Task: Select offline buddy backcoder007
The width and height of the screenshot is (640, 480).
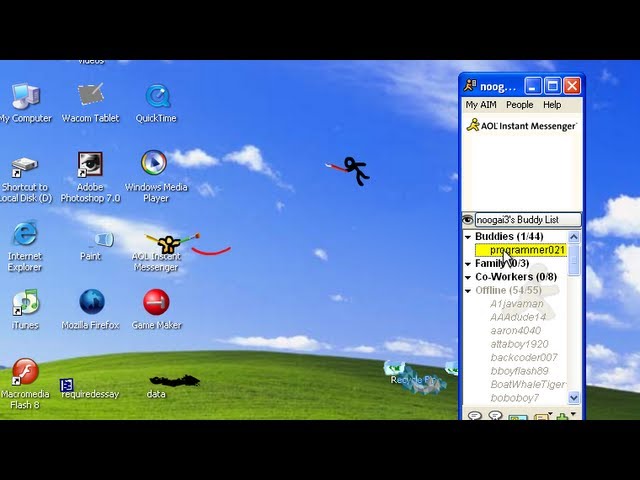Action: (x=524, y=358)
